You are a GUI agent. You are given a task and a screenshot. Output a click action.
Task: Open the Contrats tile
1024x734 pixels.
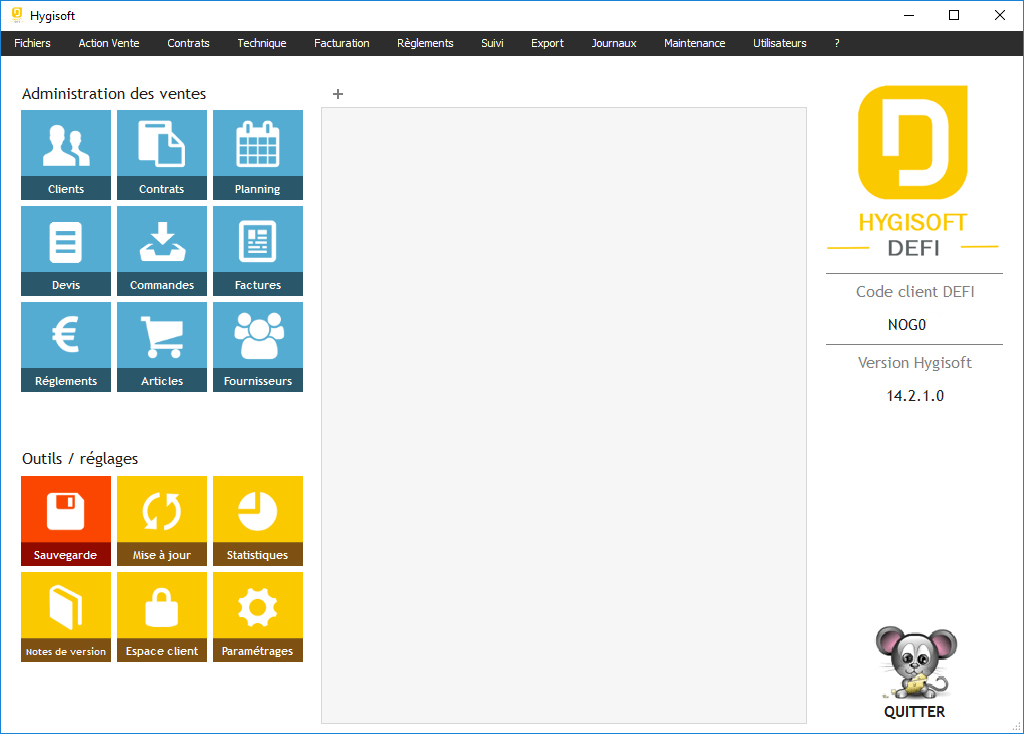pyautogui.click(x=162, y=155)
